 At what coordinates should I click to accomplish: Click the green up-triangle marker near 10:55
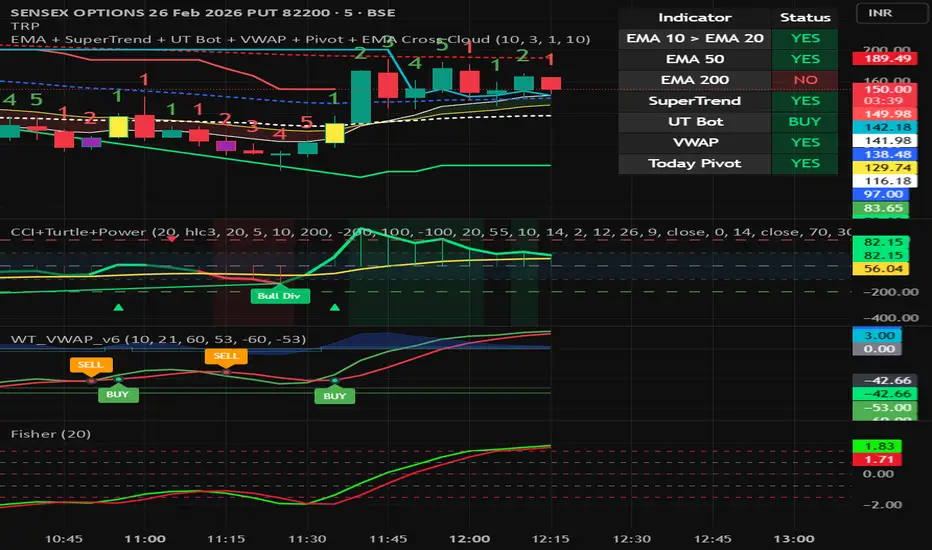pyautogui.click(x=118, y=307)
